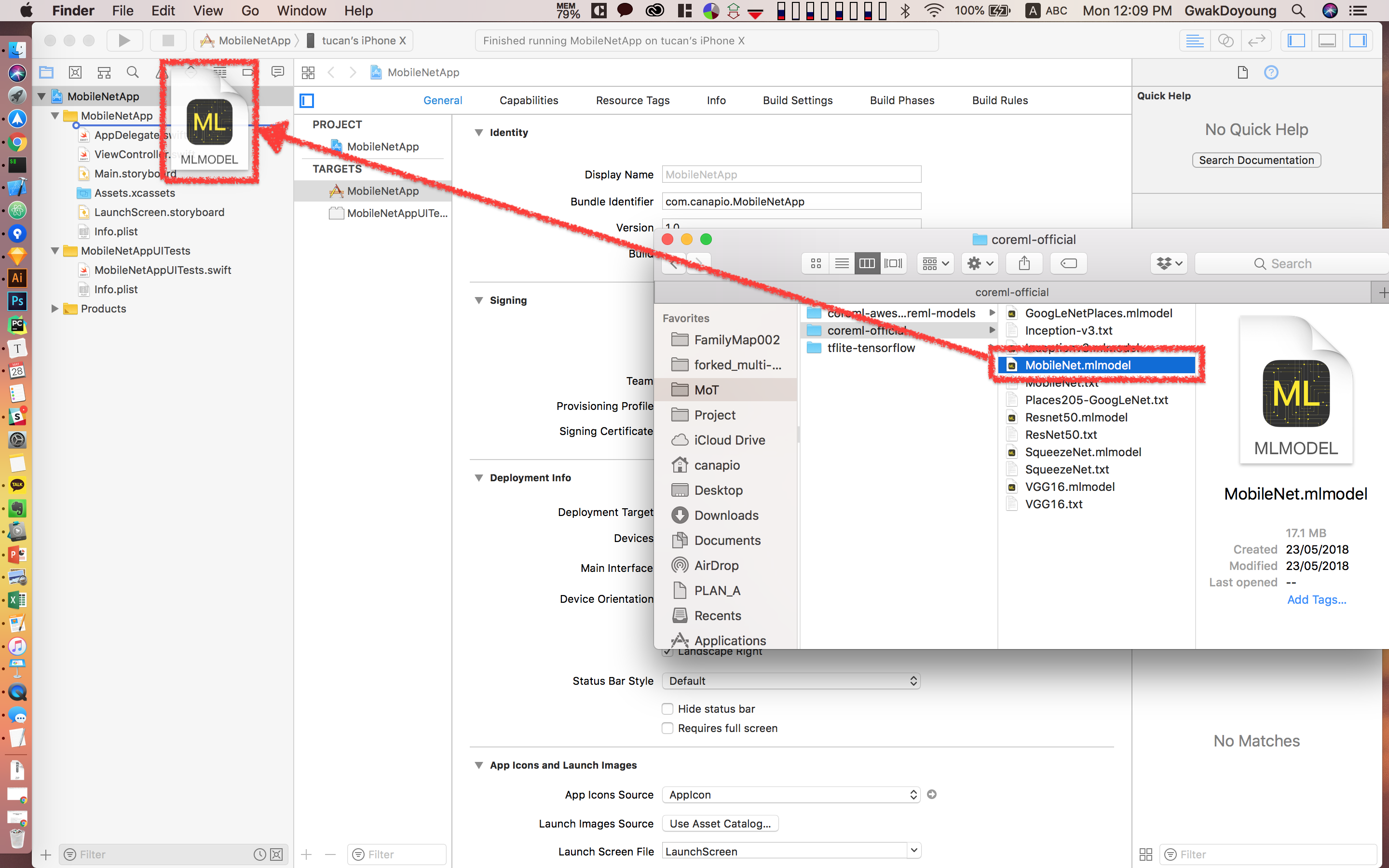The image size is (1389, 868).
Task: Toggle the Xcode navigator panel icon
Action: 1296,40
